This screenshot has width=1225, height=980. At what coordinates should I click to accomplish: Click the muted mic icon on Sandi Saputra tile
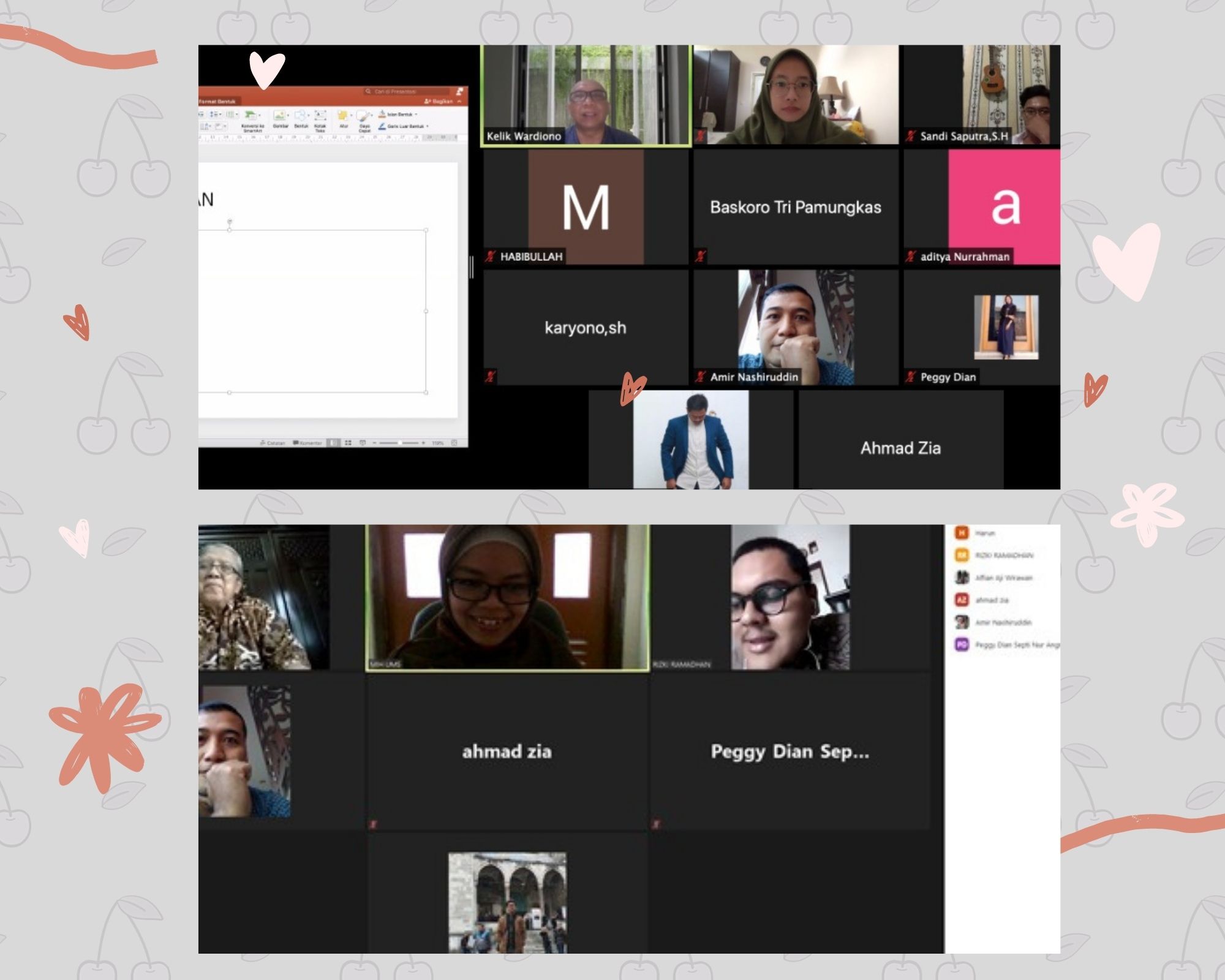coord(910,136)
